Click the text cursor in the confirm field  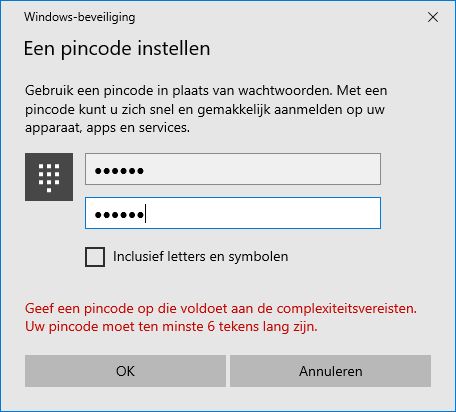tap(145, 213)
